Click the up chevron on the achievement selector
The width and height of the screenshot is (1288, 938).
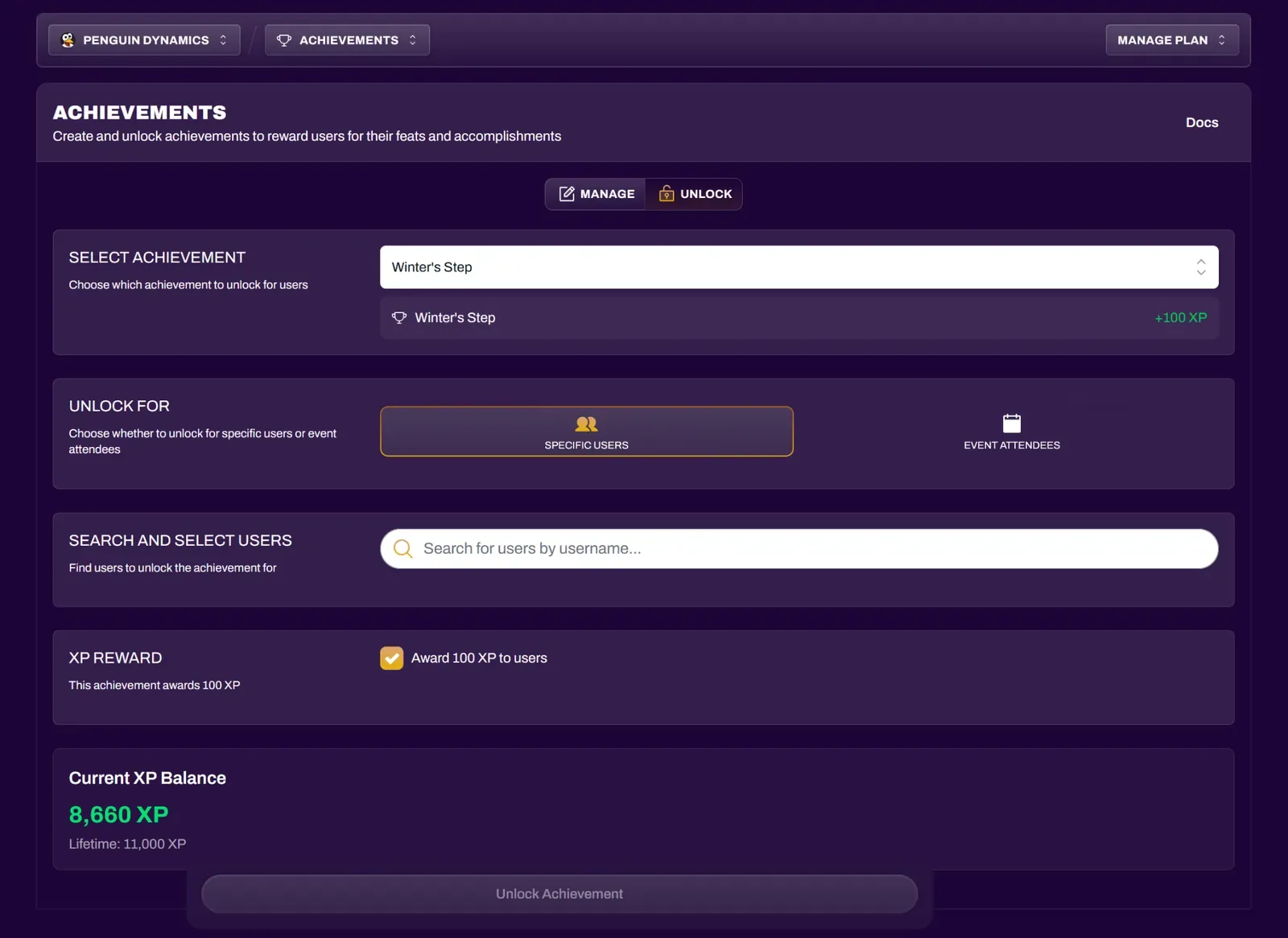[1200, 262]
